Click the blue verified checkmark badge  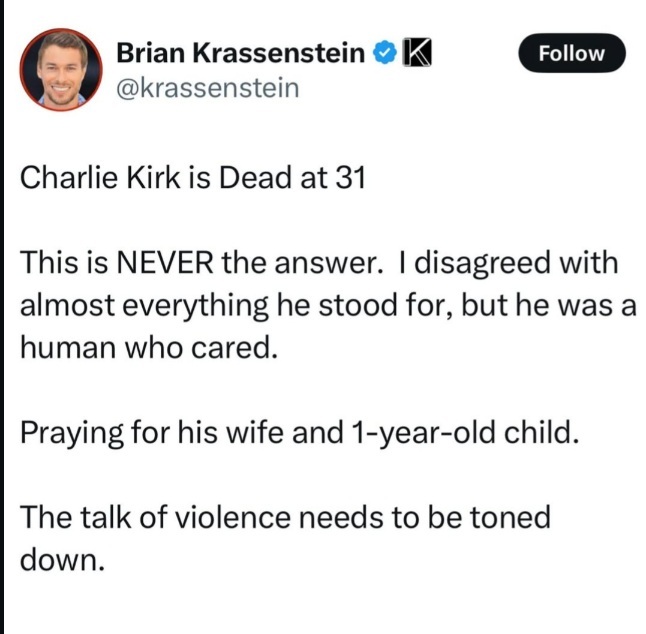(383, 52)
